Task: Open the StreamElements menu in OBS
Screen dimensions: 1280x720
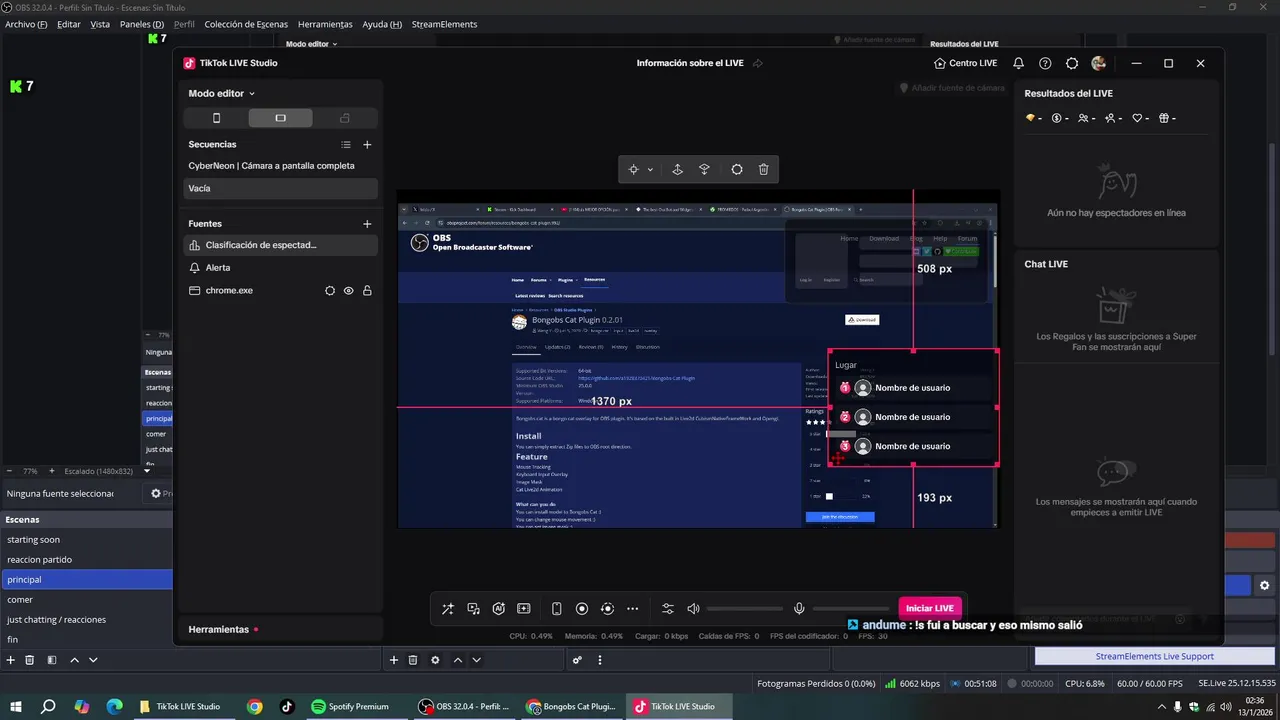Action: 444,24
